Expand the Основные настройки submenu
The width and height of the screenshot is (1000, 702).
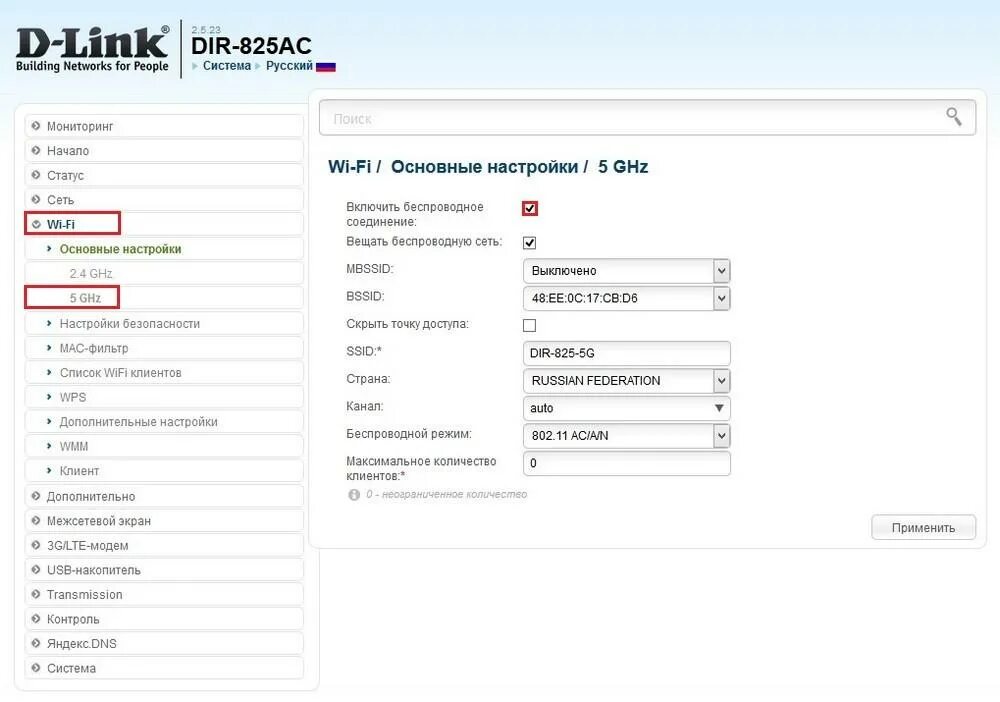164,249
